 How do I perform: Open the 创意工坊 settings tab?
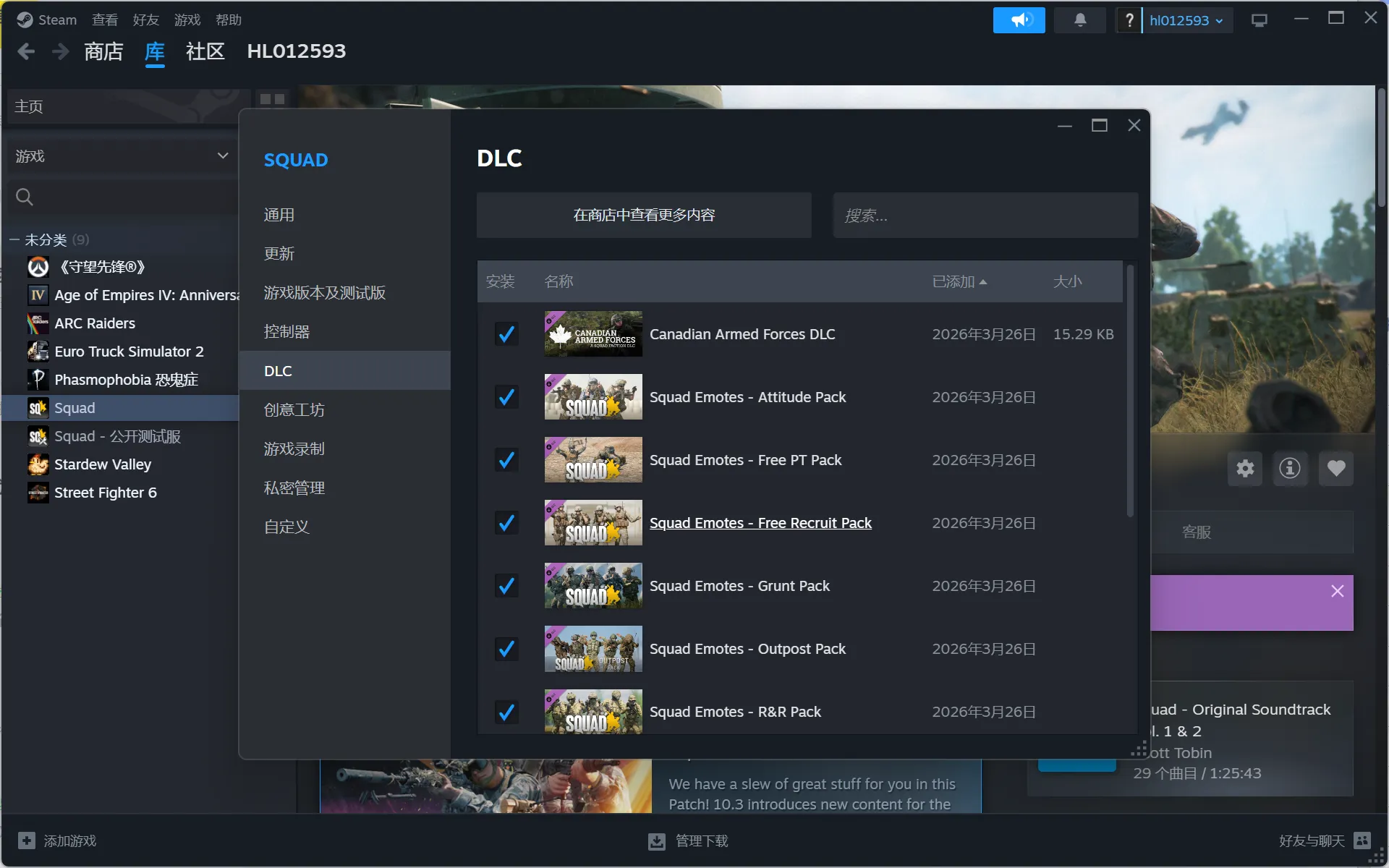294,410
